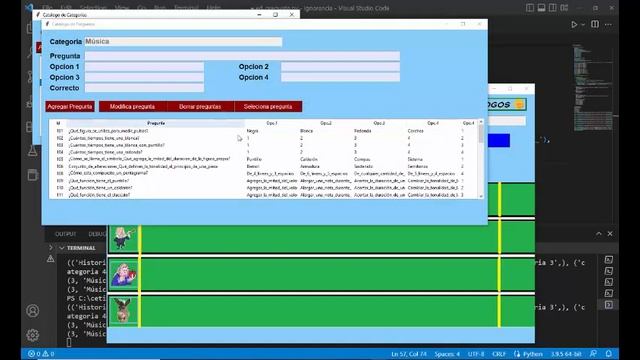Click the VS Code minimap

(592, 88)
